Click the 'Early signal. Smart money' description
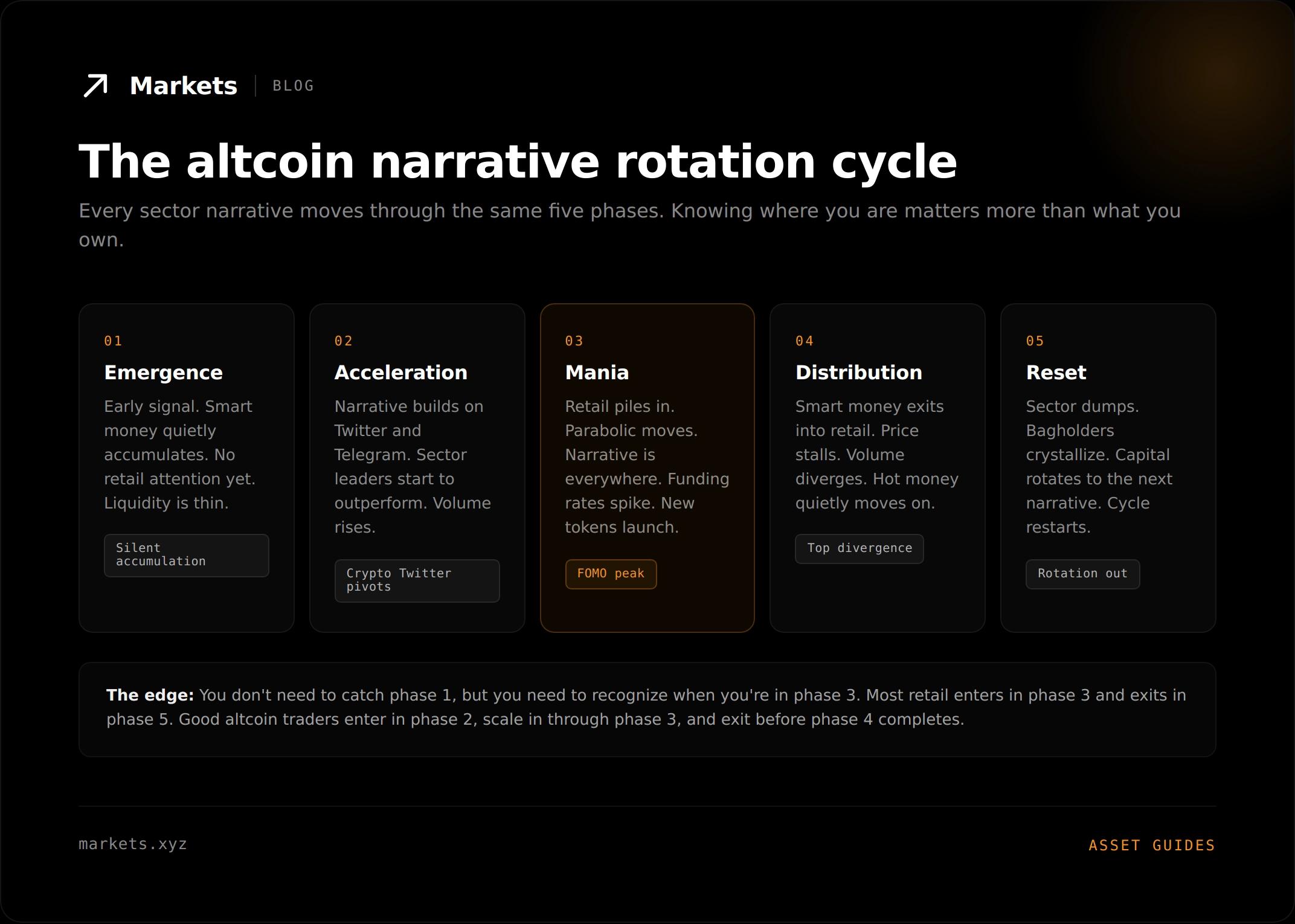This screenshot has height=924, width=1295. 179,455
